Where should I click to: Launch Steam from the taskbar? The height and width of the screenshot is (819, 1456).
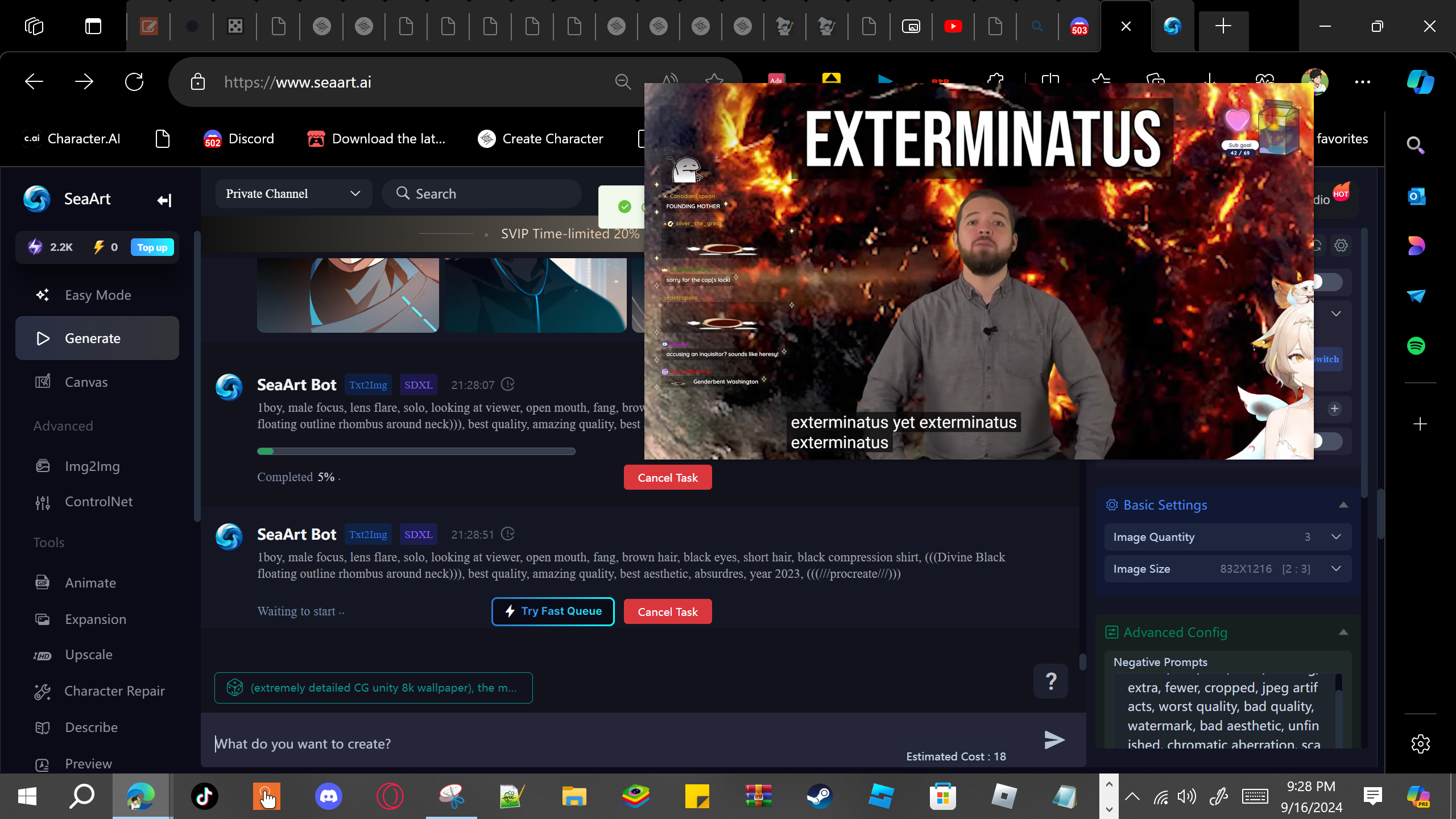click(820, 796)
